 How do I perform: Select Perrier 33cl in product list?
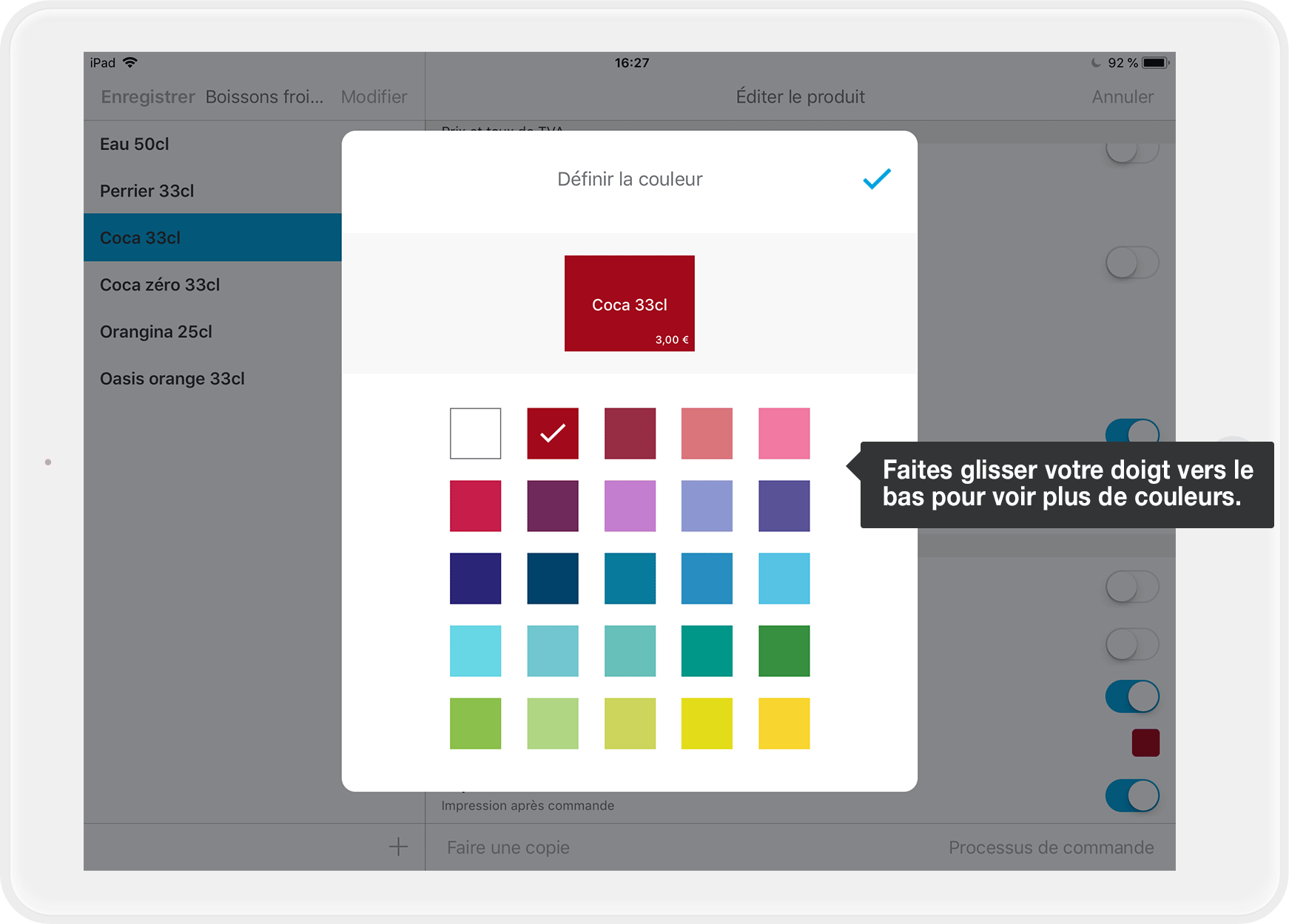pyautogui.click(x=212, y=191)
